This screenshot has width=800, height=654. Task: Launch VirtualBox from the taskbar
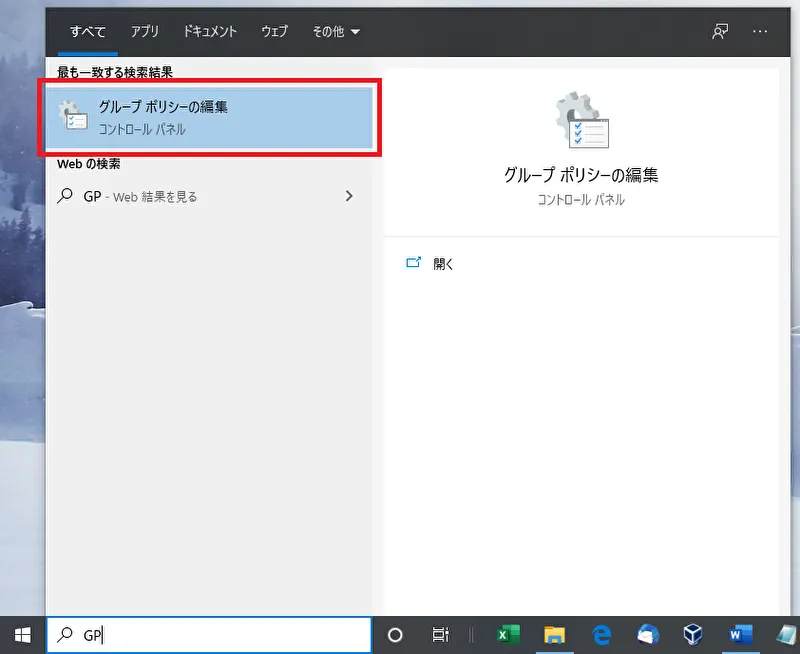point(693,635)
